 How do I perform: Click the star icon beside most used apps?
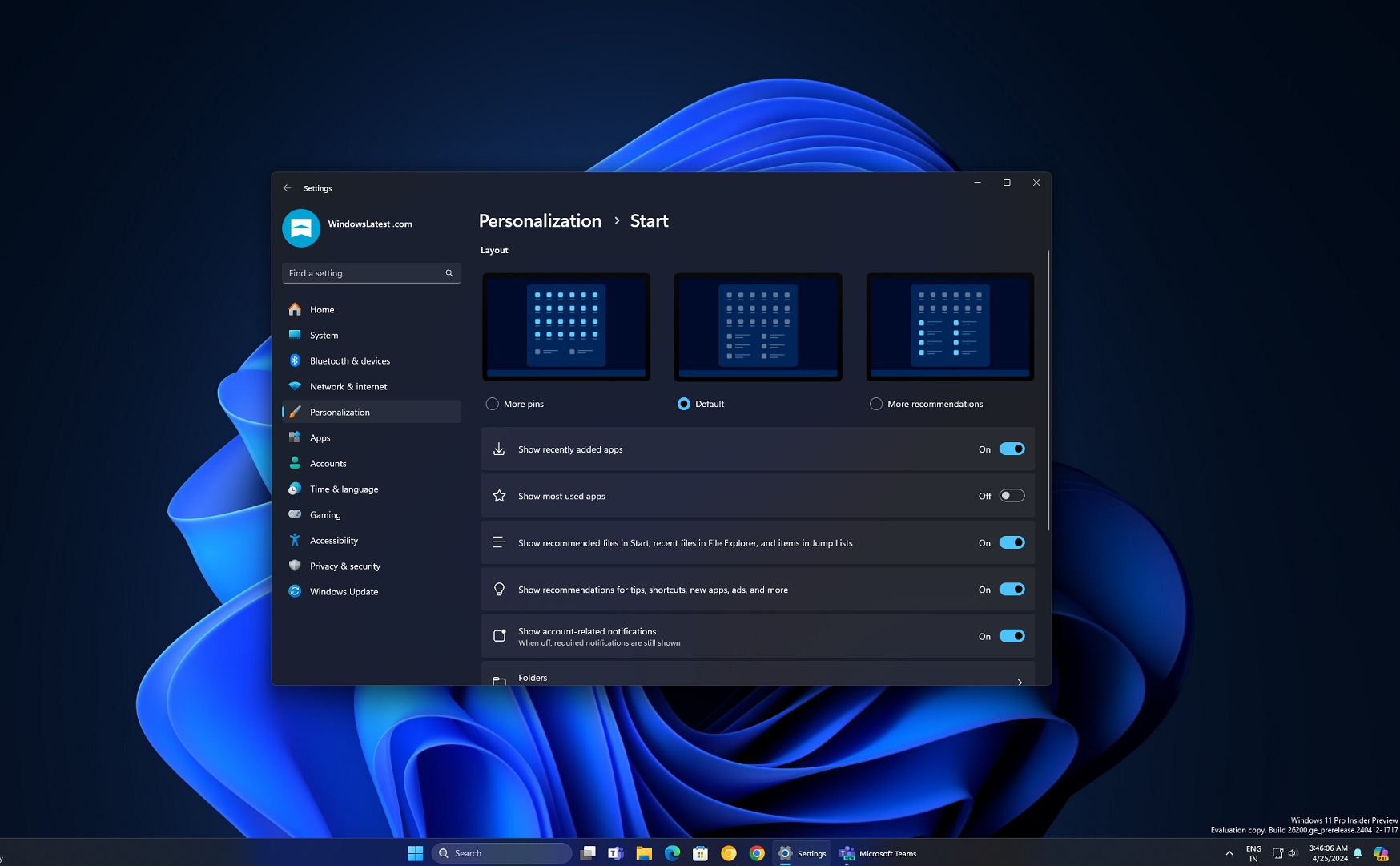pyautogui.click(x=499, y=496)
